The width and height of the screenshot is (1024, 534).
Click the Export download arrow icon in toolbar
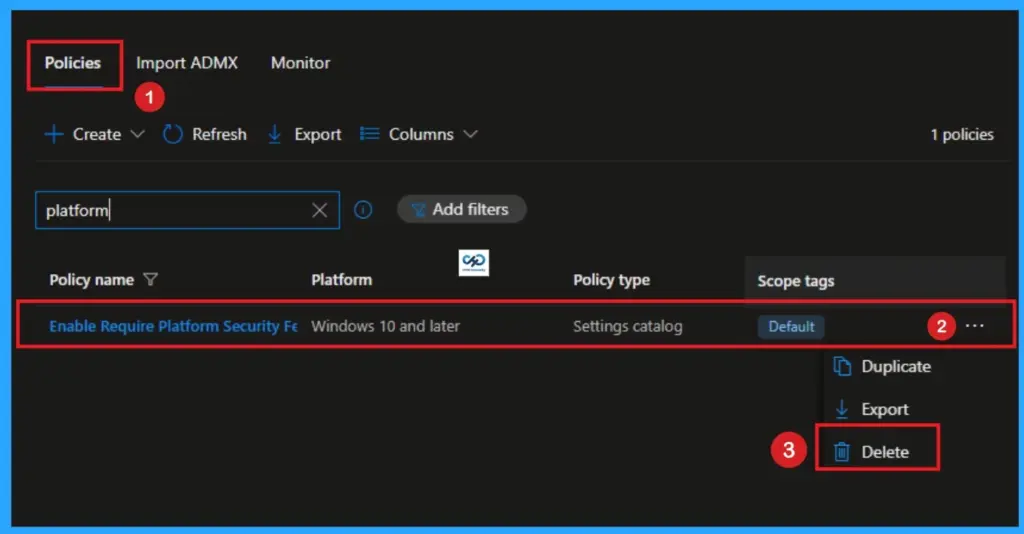coord(274,134)
